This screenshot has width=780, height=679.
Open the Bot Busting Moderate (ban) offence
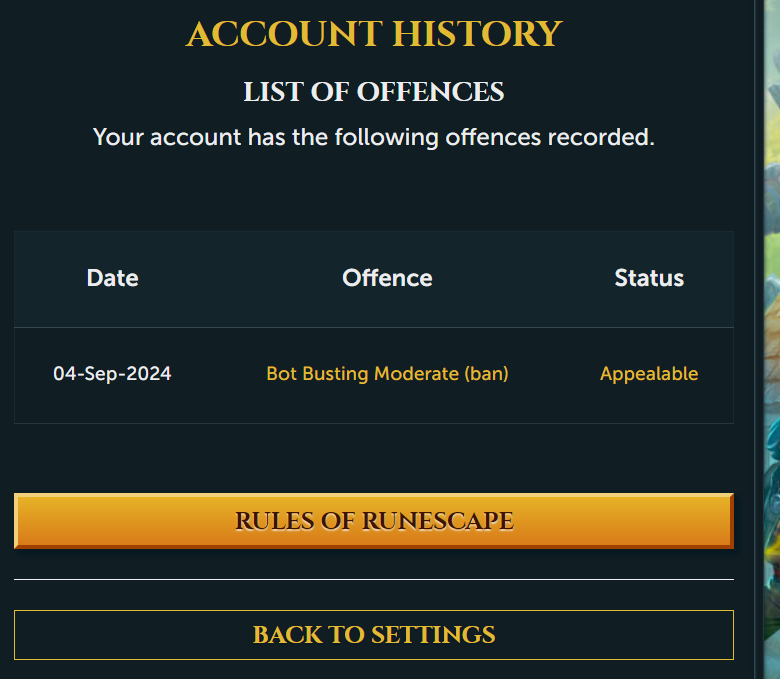(x=388, y=374)
